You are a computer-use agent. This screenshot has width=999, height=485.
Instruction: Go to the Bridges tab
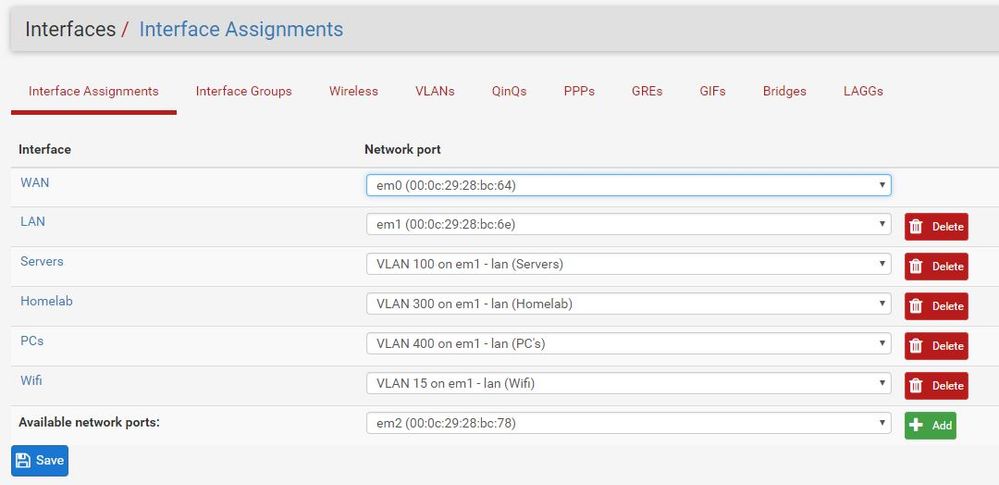[x=784, y=91]
